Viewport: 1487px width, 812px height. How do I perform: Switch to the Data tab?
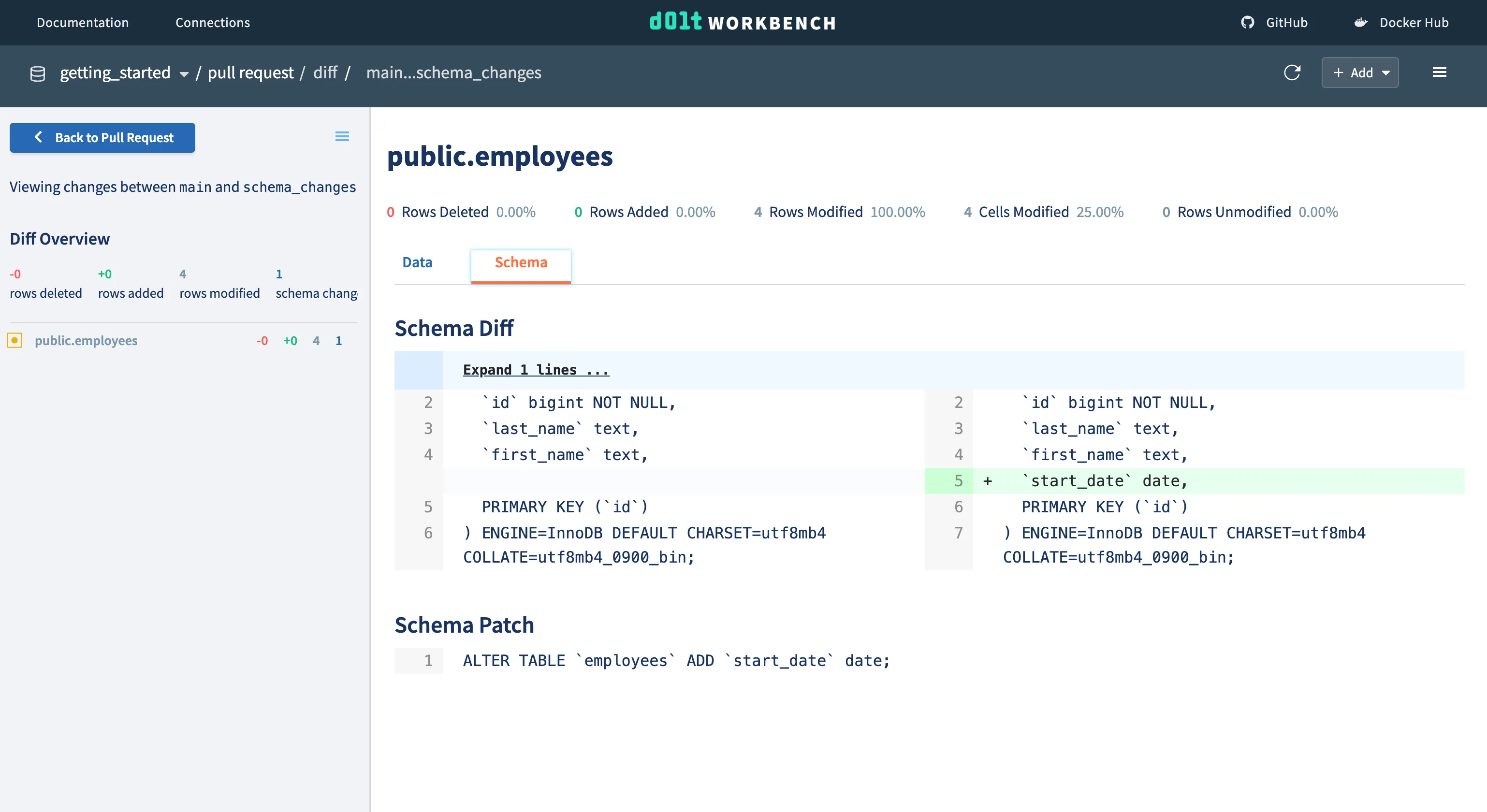pyautogui.click(x=416, y=262)
